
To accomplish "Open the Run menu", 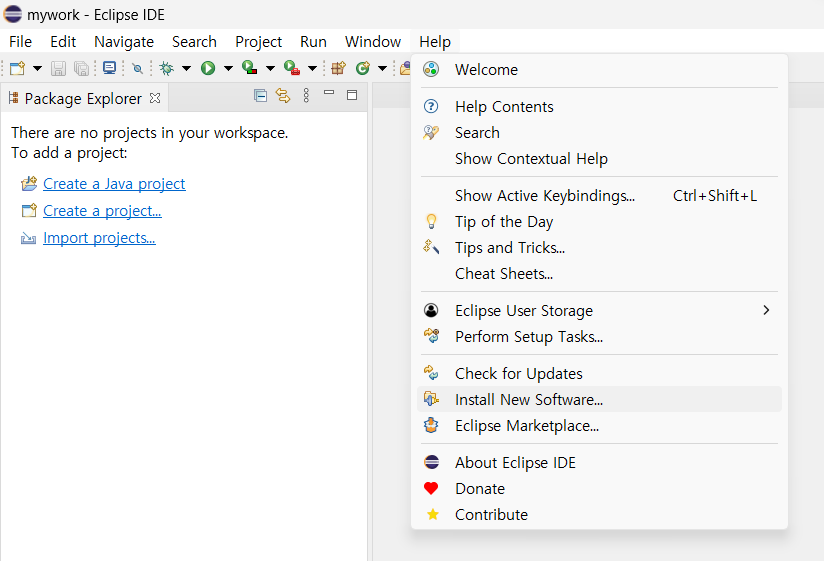I will [313, 41].
